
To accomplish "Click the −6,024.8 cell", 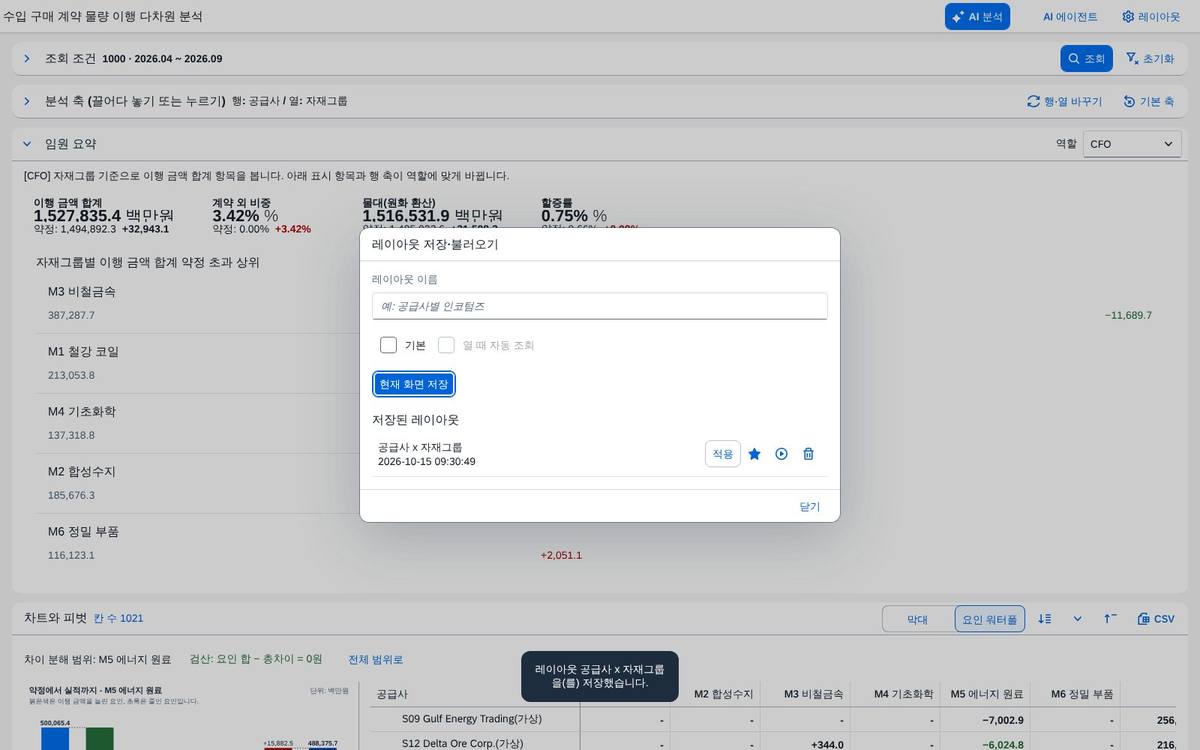I will [x=1003, y=744].
